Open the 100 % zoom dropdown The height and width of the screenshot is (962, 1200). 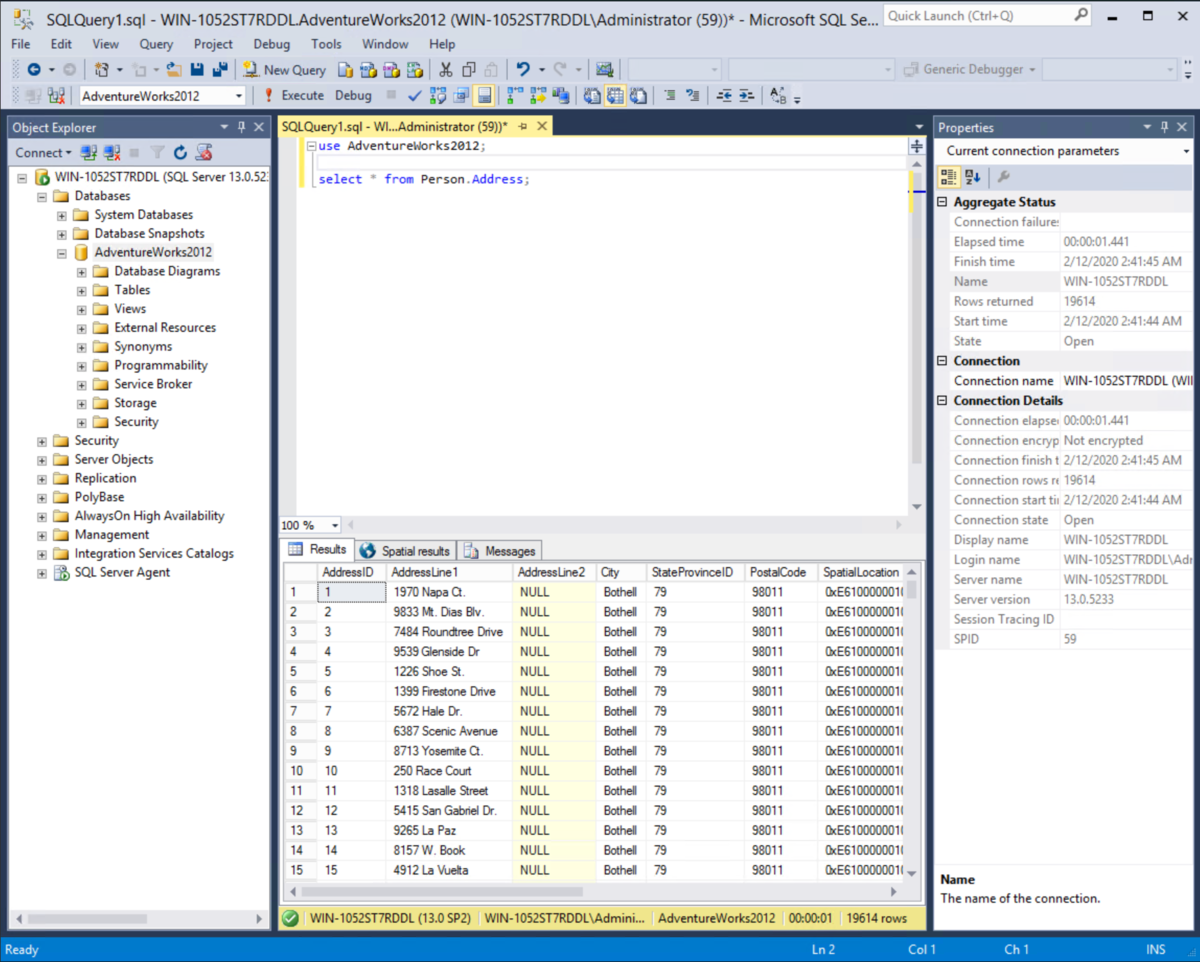[335, 525]
